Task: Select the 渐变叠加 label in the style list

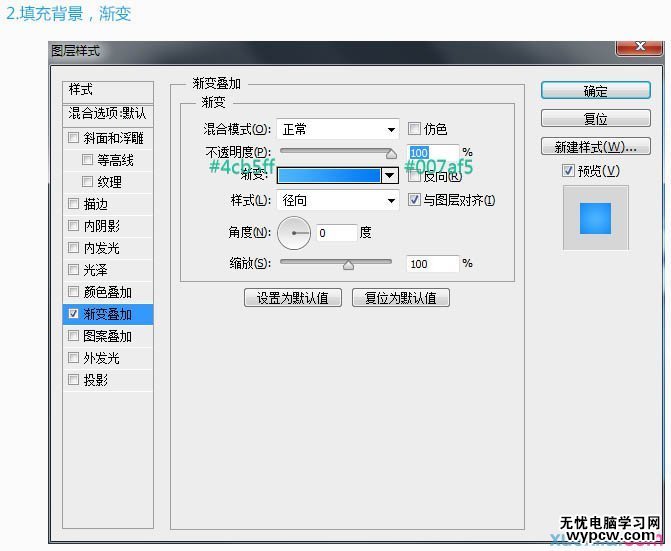Action: coord(107,314)
